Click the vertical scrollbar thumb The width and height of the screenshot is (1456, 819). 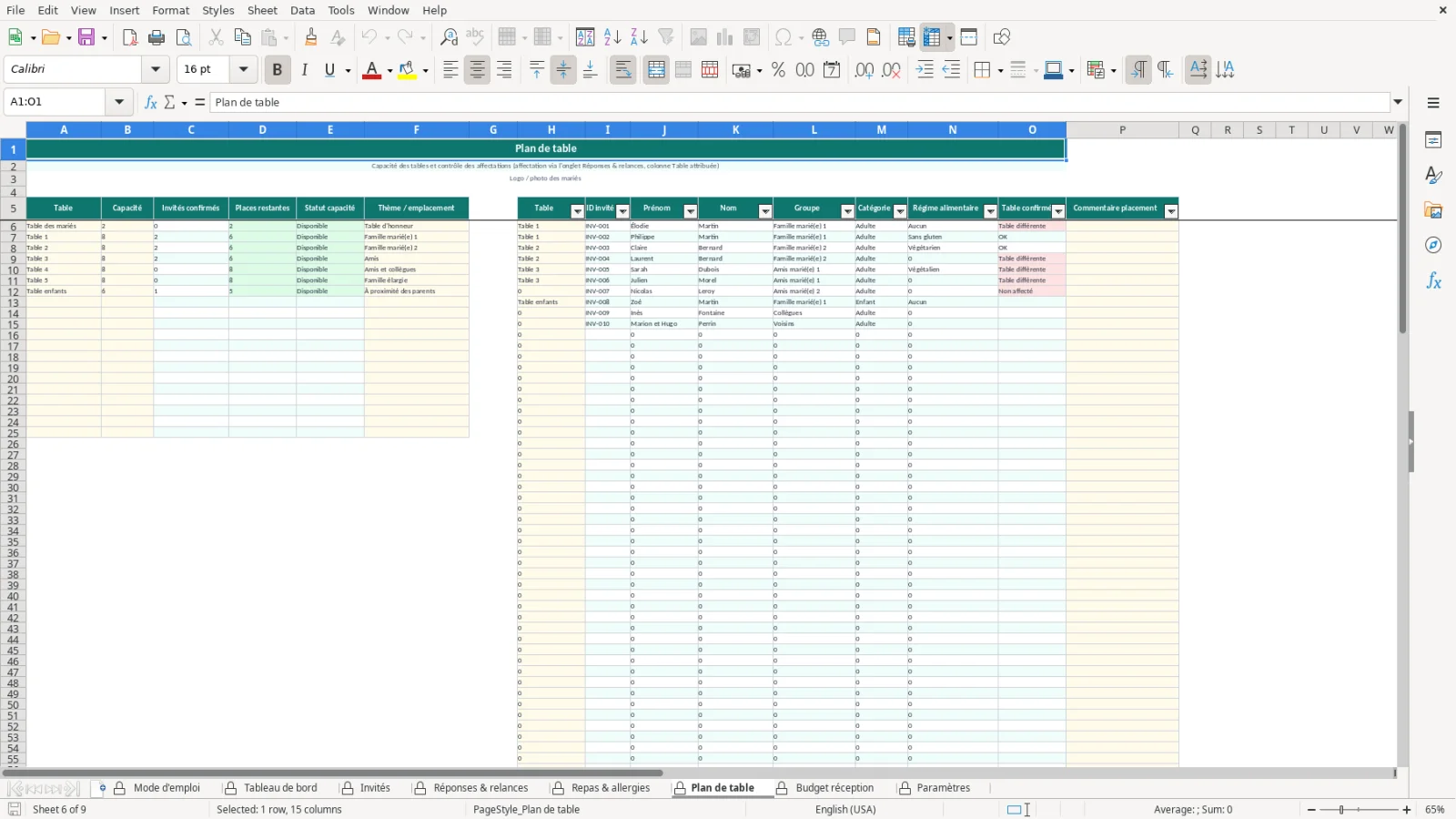1402,229
